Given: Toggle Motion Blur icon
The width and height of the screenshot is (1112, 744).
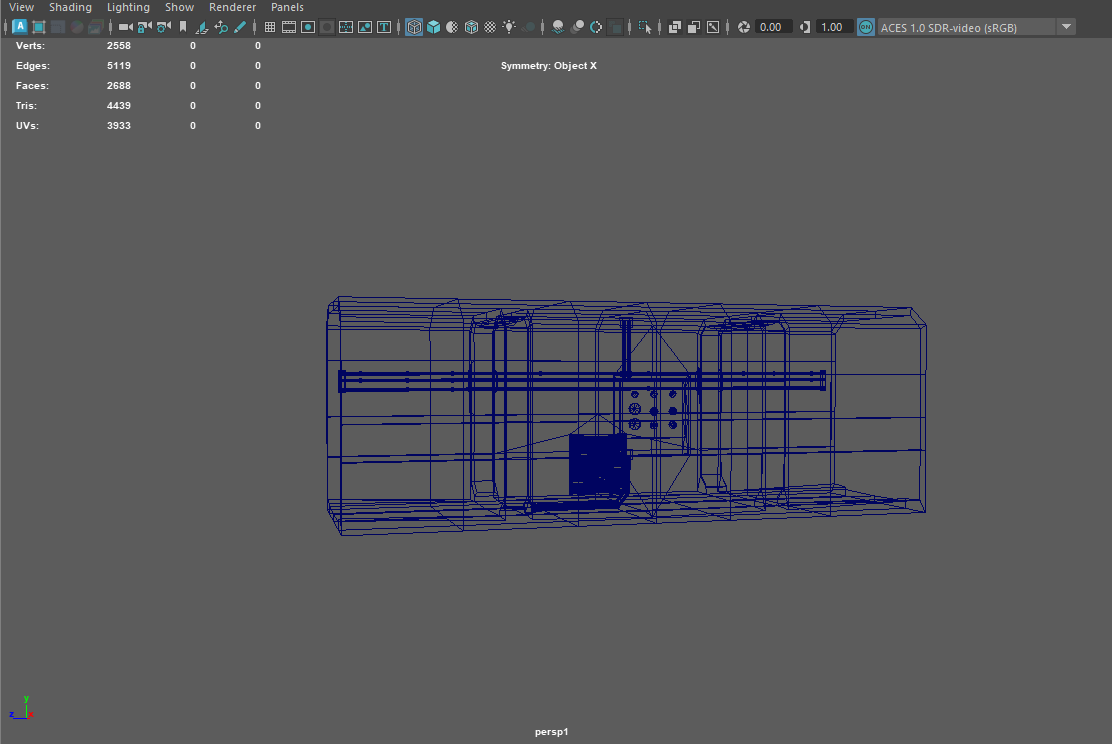Looking at the screenshot, I should tap(577, 27).
